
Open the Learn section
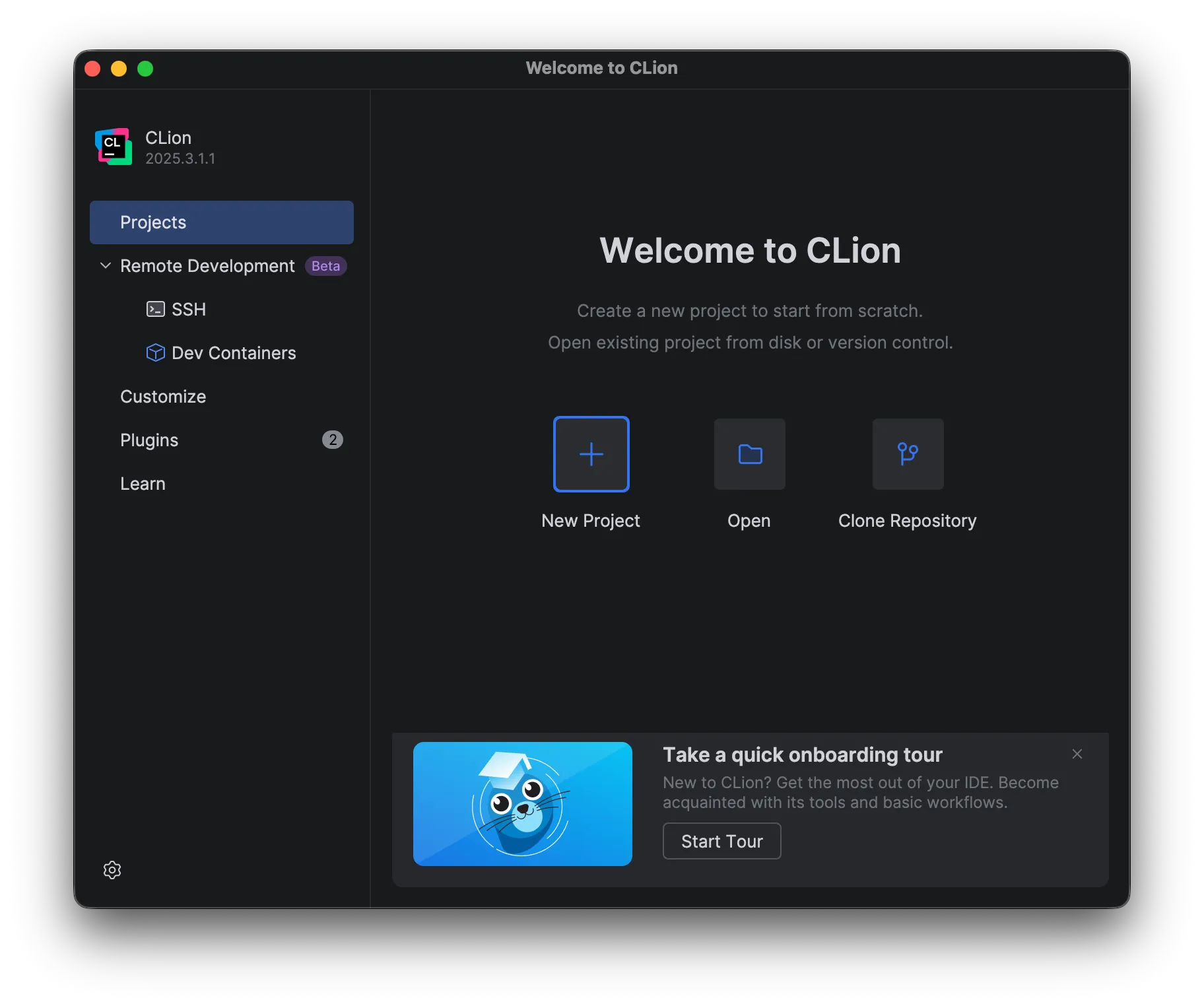click(x=143, y=483)
